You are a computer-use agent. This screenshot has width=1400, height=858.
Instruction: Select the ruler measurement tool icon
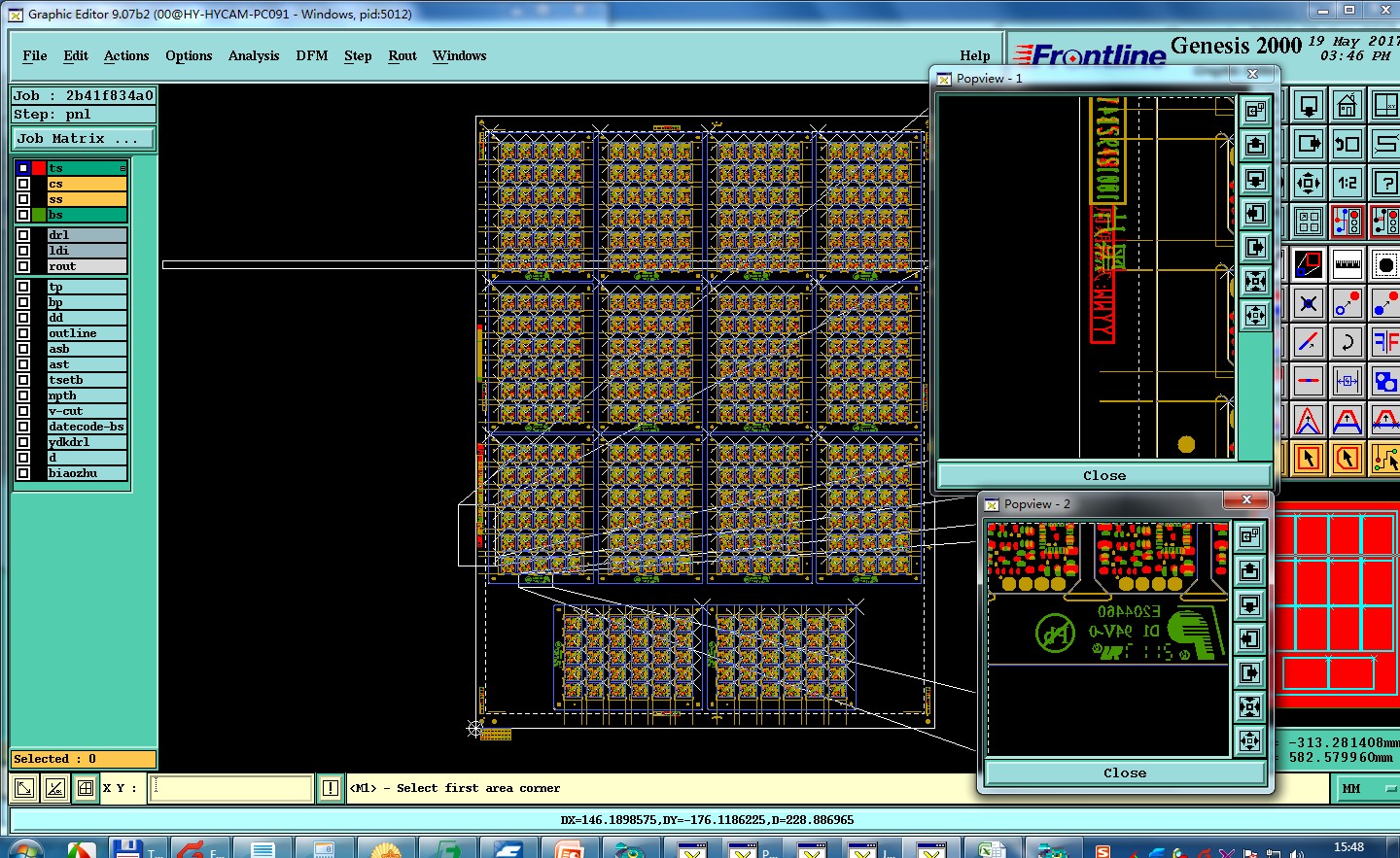pyautogui.click(x=1347, y=264)
